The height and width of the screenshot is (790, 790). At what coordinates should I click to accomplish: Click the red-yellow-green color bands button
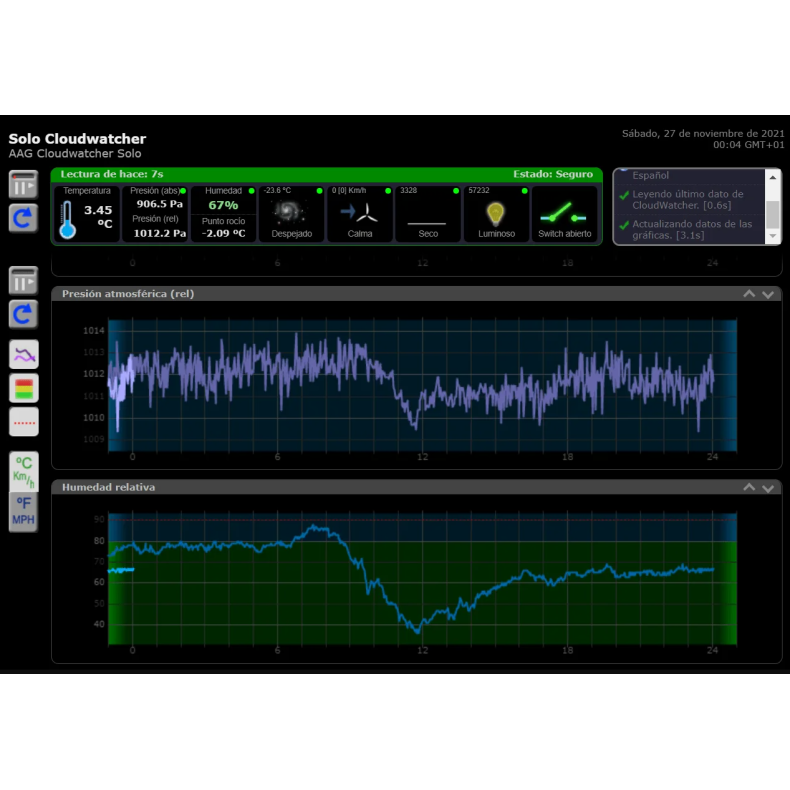tap(23, 387)
